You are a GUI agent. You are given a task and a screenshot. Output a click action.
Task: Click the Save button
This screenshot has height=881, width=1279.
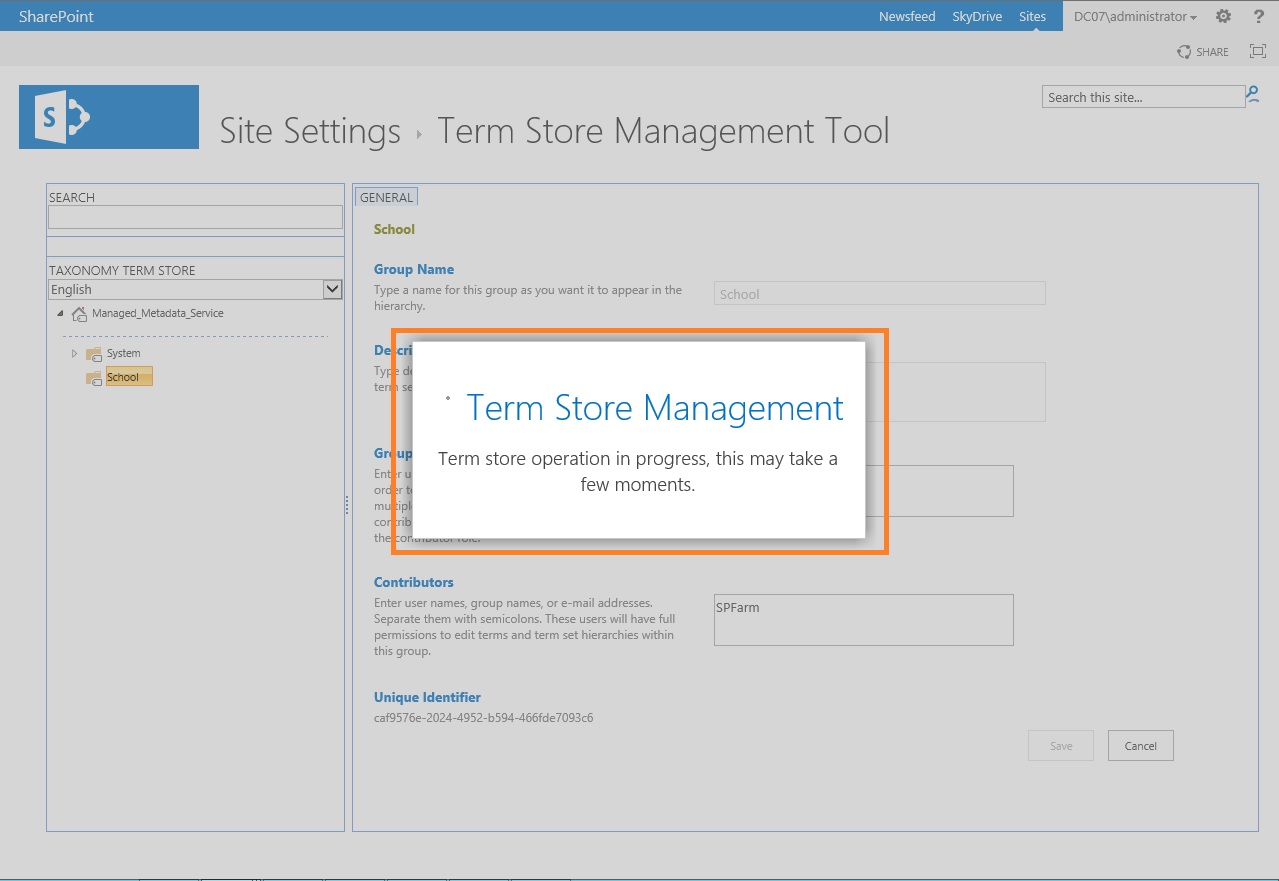tap(1060, 745)
